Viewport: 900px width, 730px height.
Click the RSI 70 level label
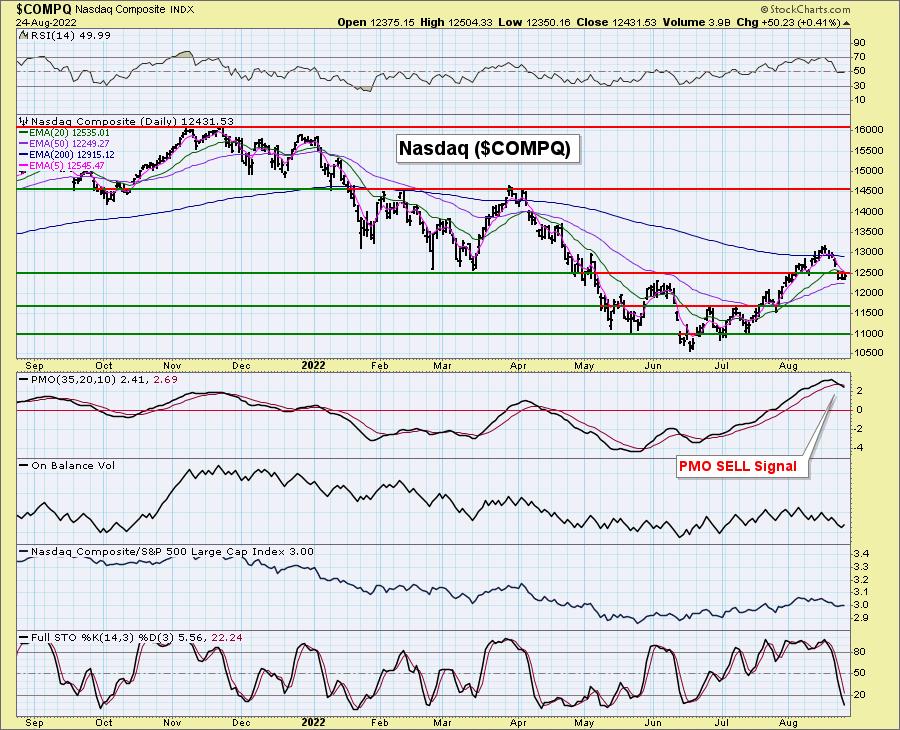[859, 56]
